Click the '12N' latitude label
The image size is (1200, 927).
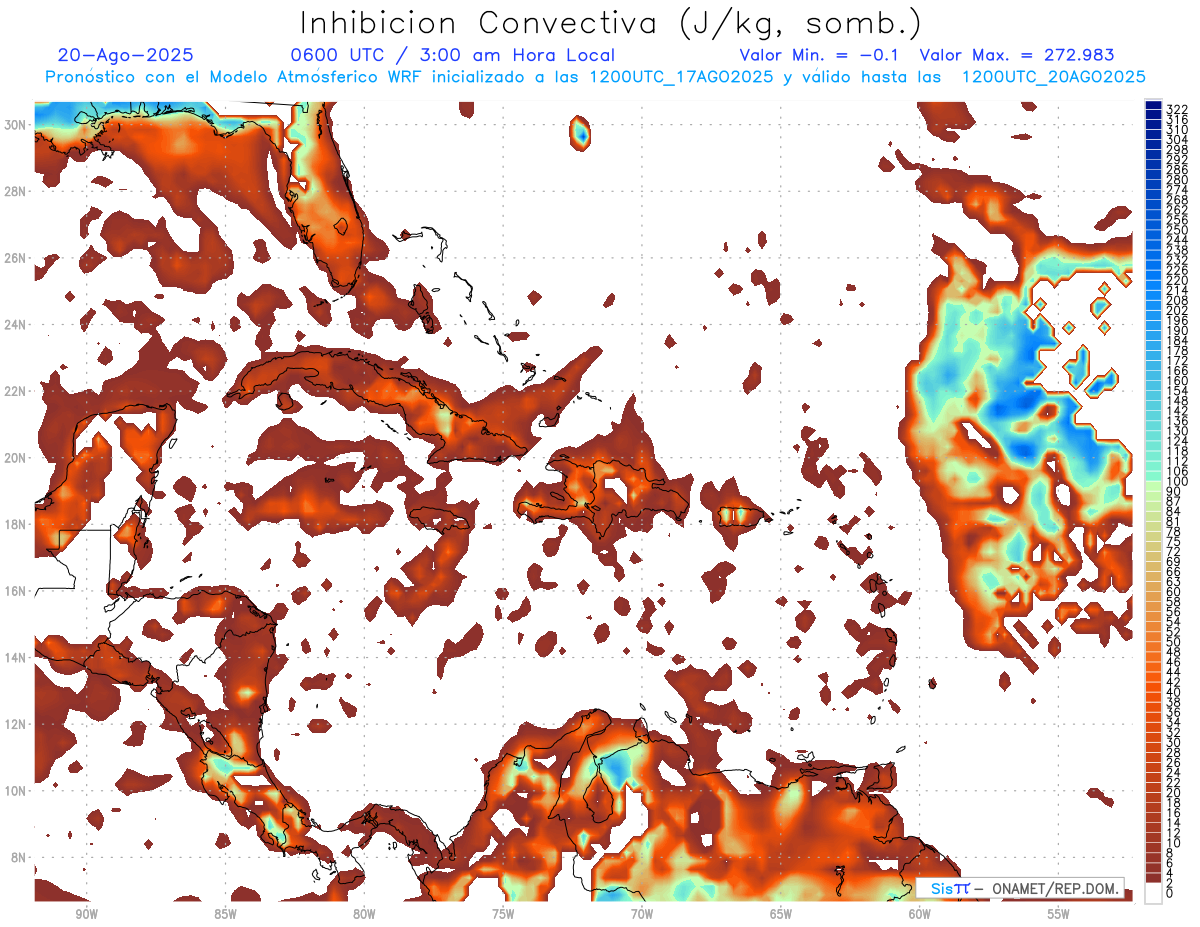click(15, 724)
